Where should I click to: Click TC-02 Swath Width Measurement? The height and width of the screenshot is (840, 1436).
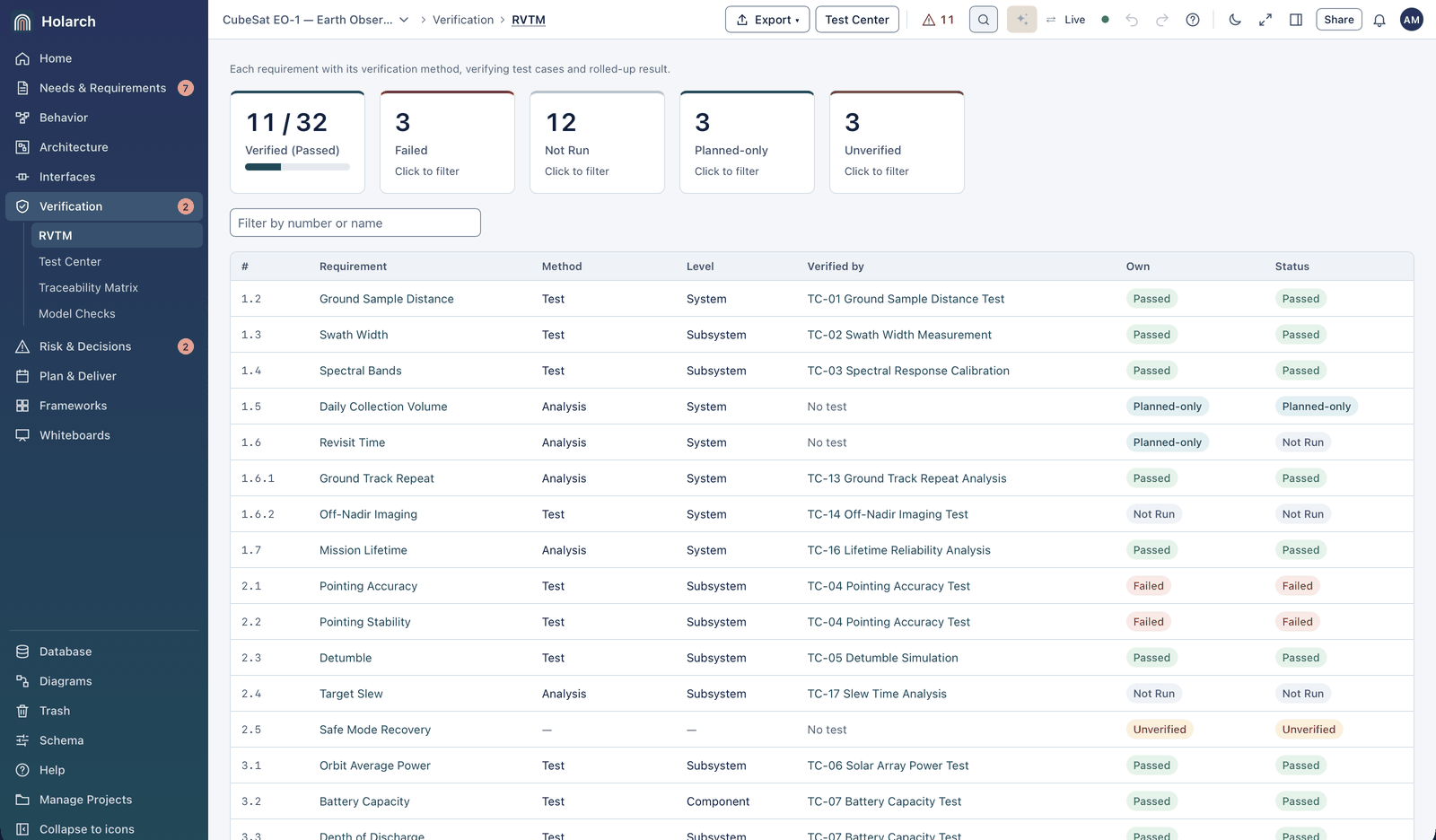(x=899, y=335)
